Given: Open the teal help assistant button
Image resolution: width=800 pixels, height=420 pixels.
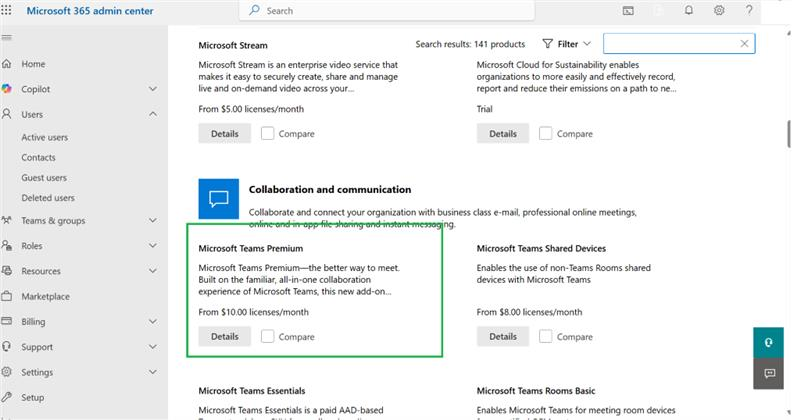Looking at the screenshot, I should pos(768,343).
